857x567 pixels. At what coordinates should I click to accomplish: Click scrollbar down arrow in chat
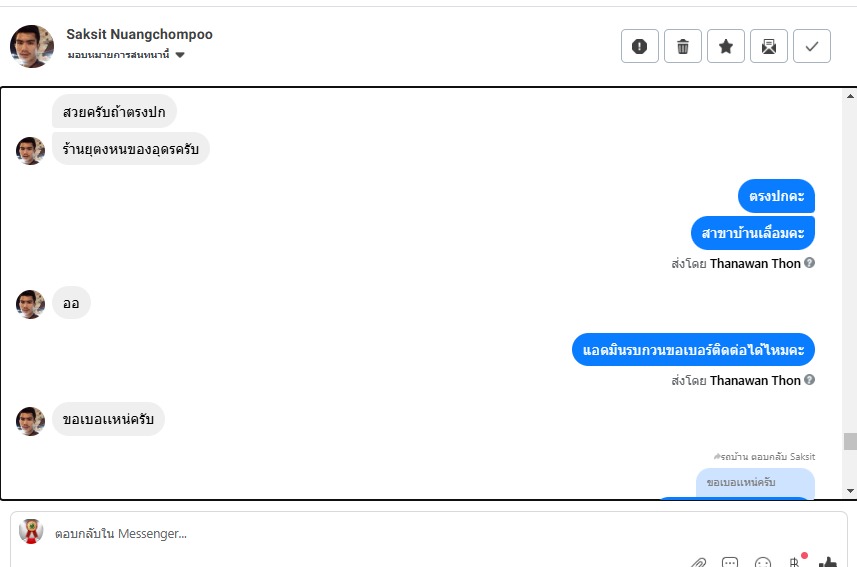pyautogui.click(x=850, y=490)
